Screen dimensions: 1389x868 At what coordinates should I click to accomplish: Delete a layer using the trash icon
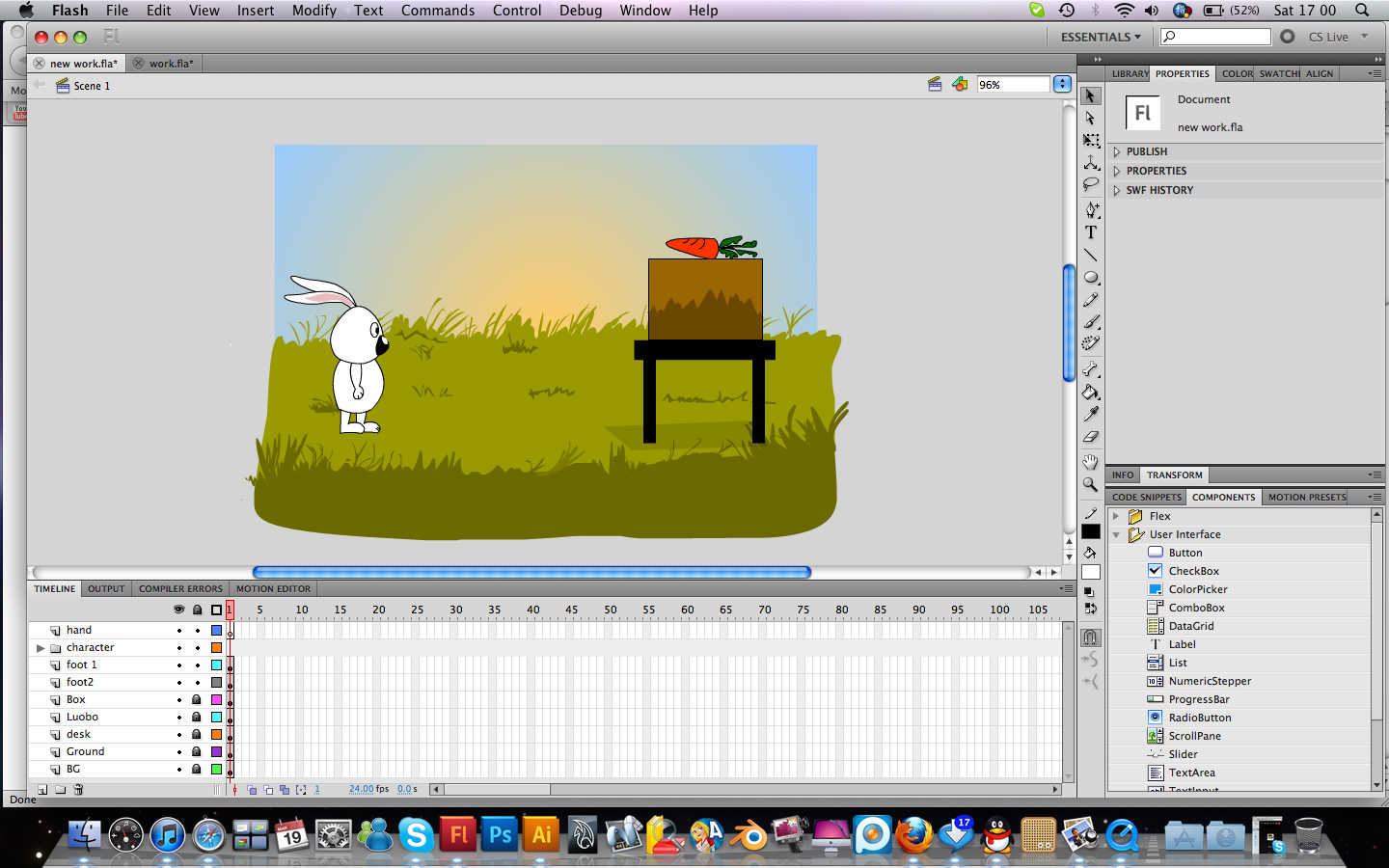click(x=79, y=790)
